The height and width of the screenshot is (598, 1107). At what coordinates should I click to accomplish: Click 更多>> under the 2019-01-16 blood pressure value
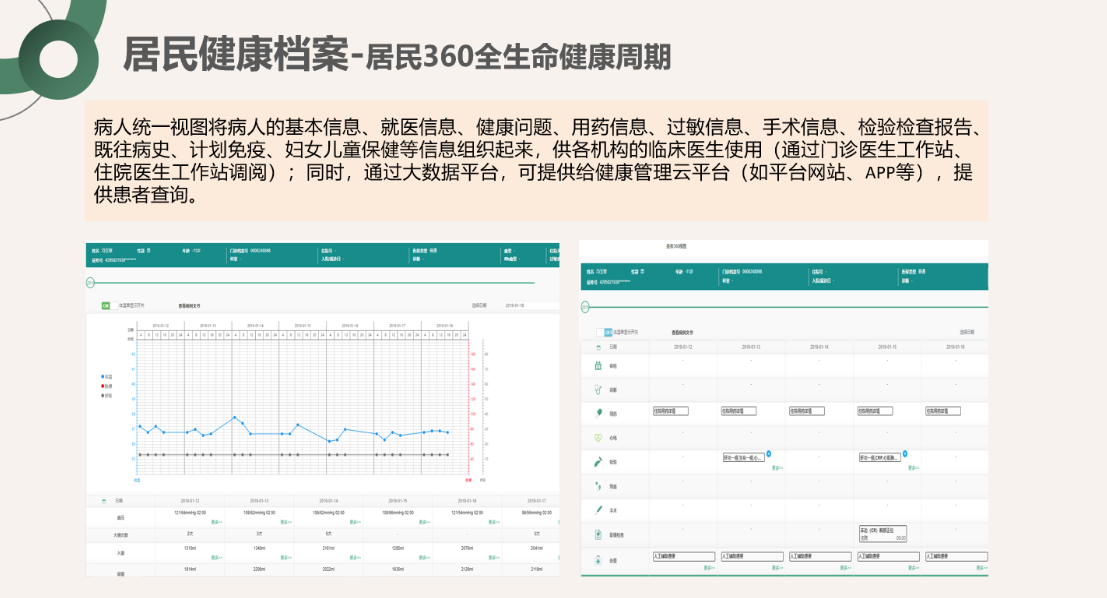tap(493, 522)
